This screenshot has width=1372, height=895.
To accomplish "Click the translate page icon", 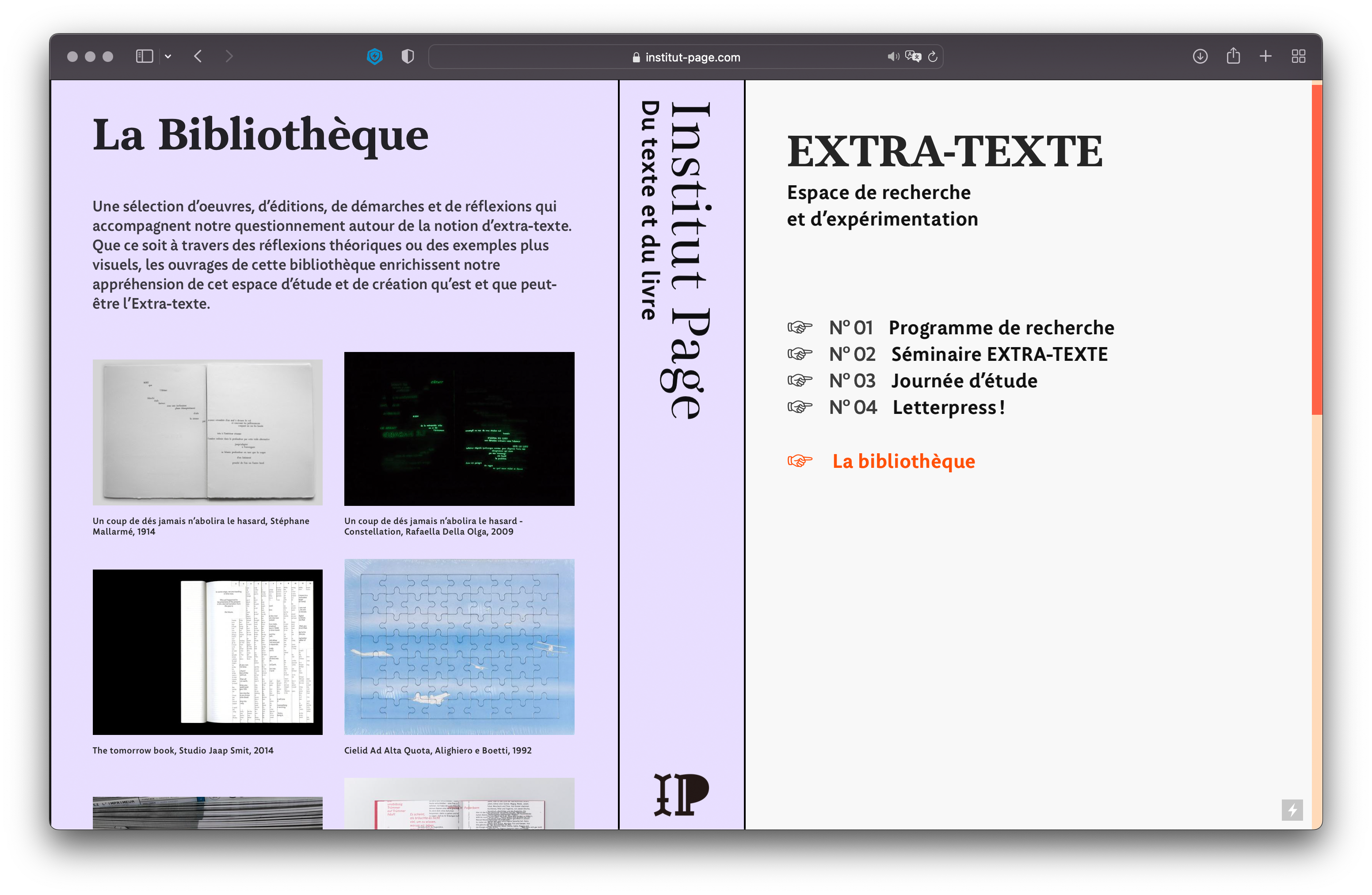I will tap(913, 57).
